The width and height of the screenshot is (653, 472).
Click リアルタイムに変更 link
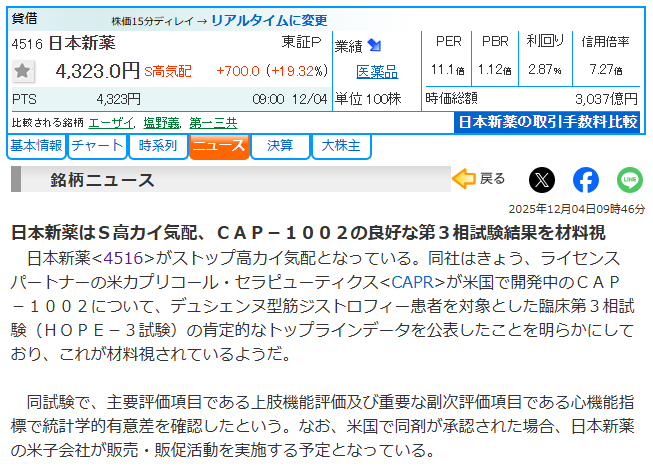tap(269, 20)
